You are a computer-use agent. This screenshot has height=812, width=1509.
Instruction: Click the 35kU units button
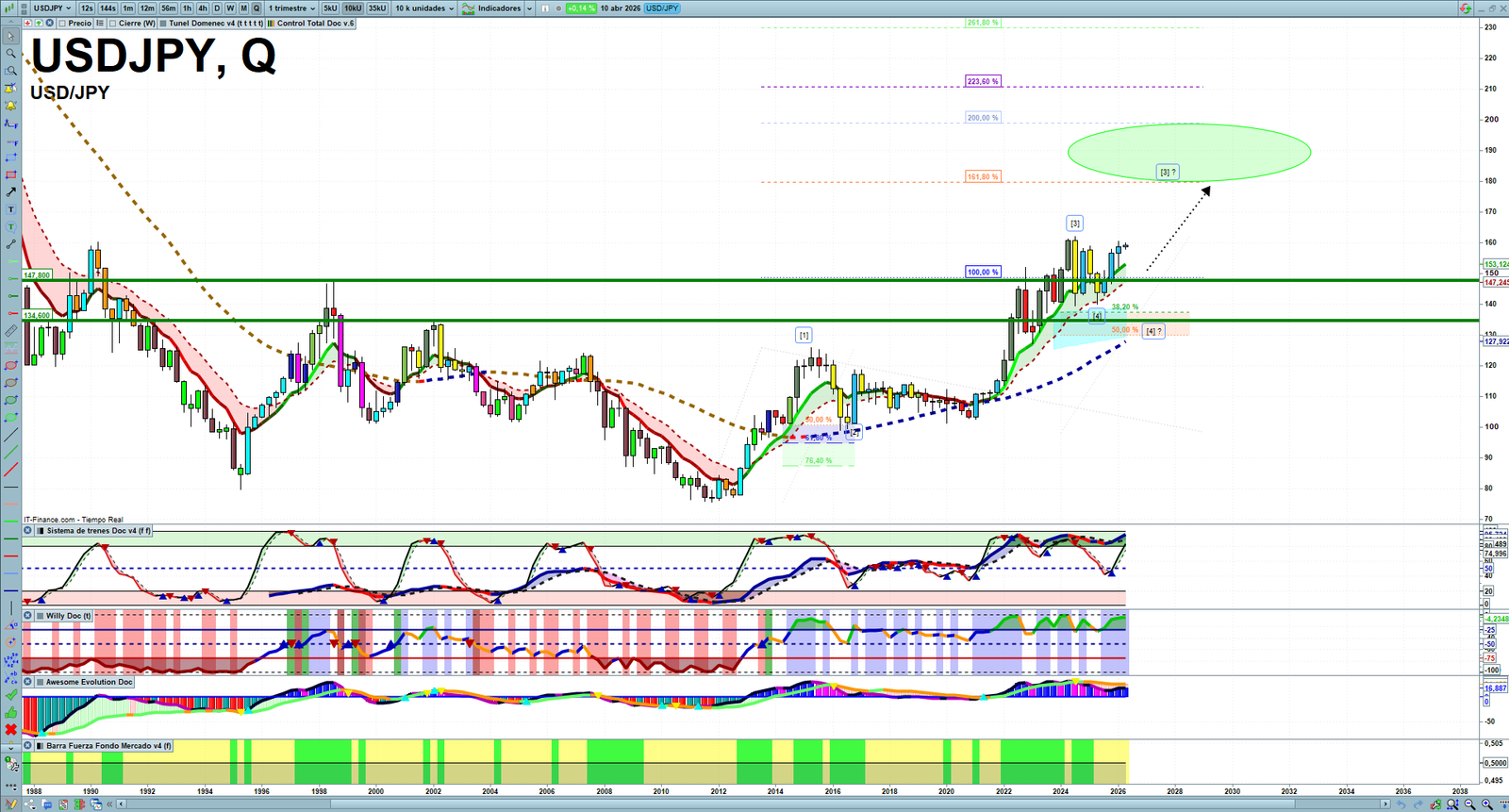point(377,8)
